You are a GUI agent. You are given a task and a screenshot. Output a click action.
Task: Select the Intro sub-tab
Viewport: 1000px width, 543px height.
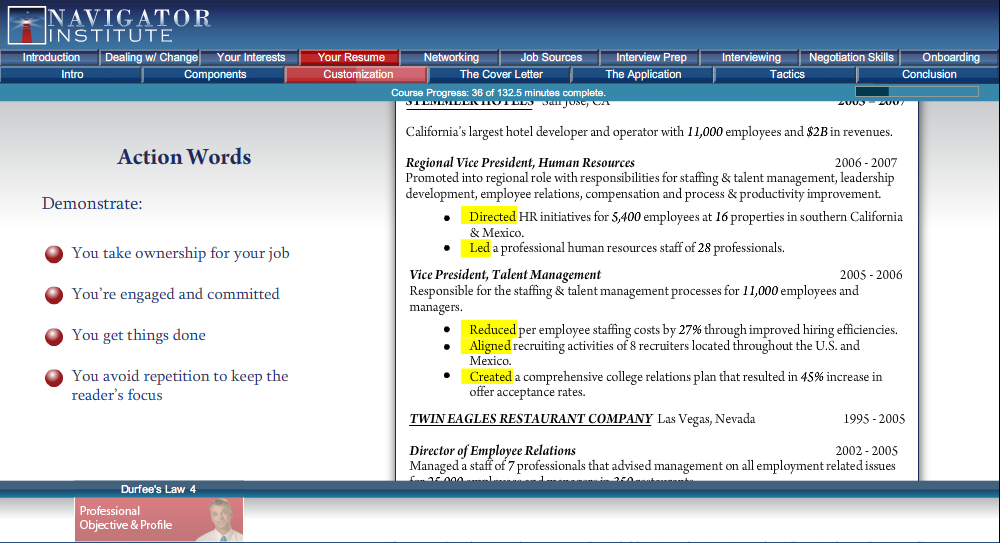pyautogui.click(x=72, y=74)
